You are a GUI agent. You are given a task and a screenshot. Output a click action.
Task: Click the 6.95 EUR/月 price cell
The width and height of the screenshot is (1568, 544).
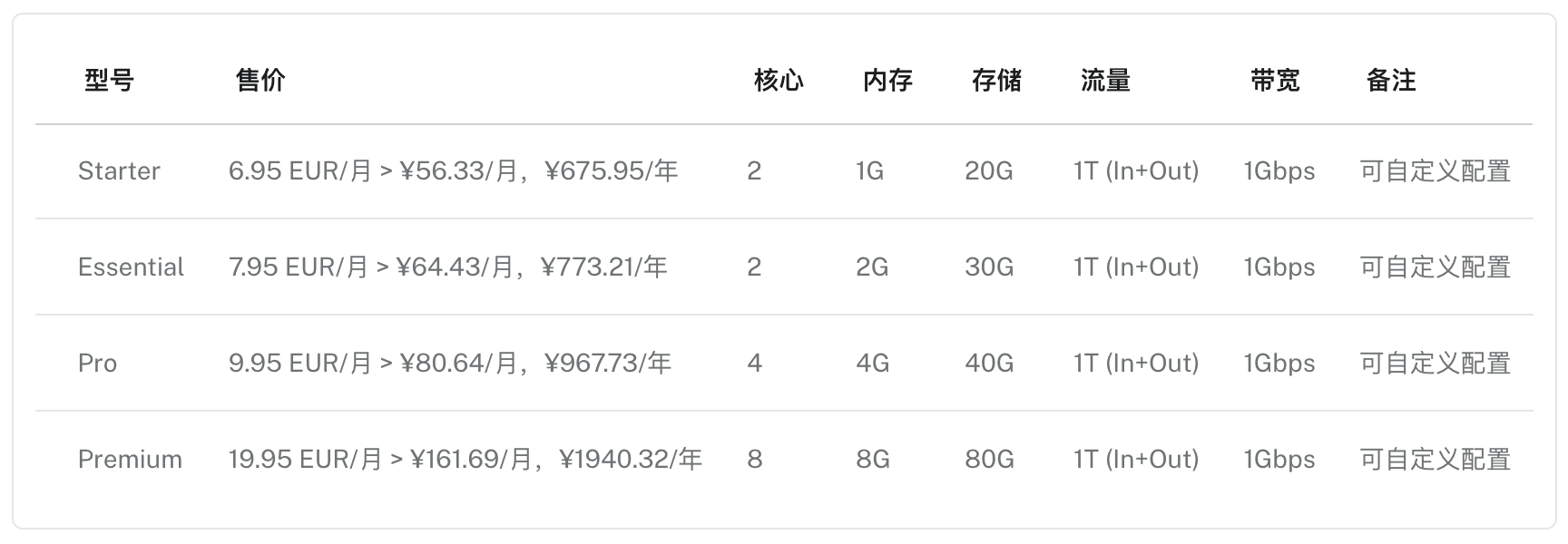click(453, 171)
